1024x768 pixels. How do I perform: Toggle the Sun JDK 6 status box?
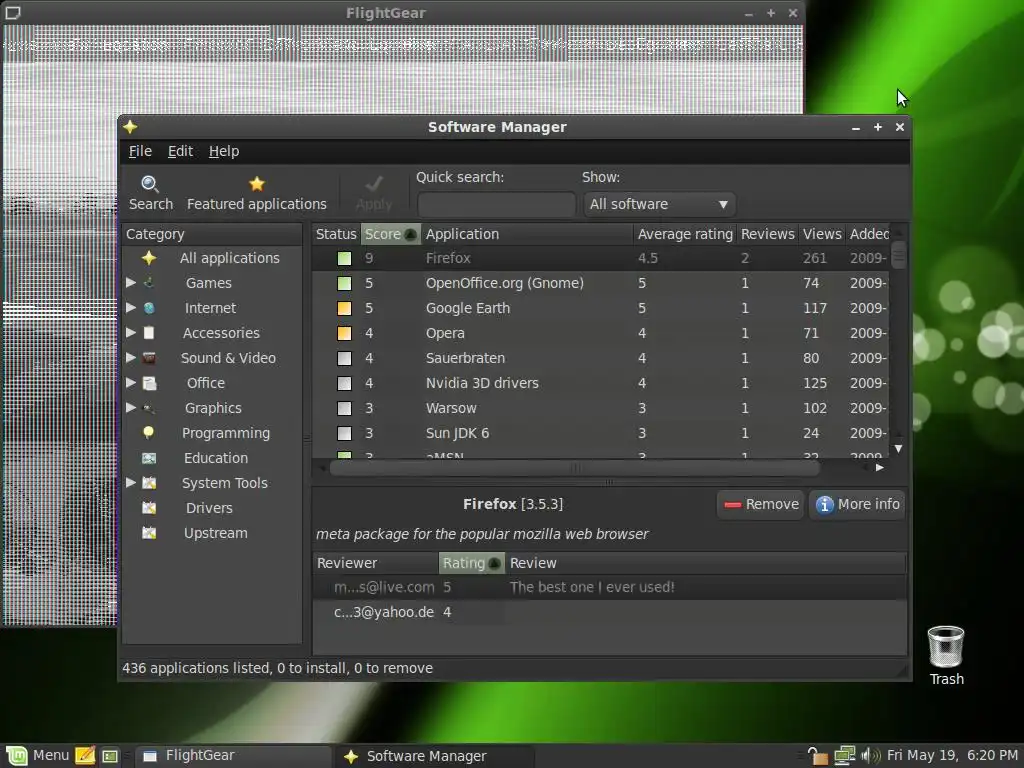[344, 433]
